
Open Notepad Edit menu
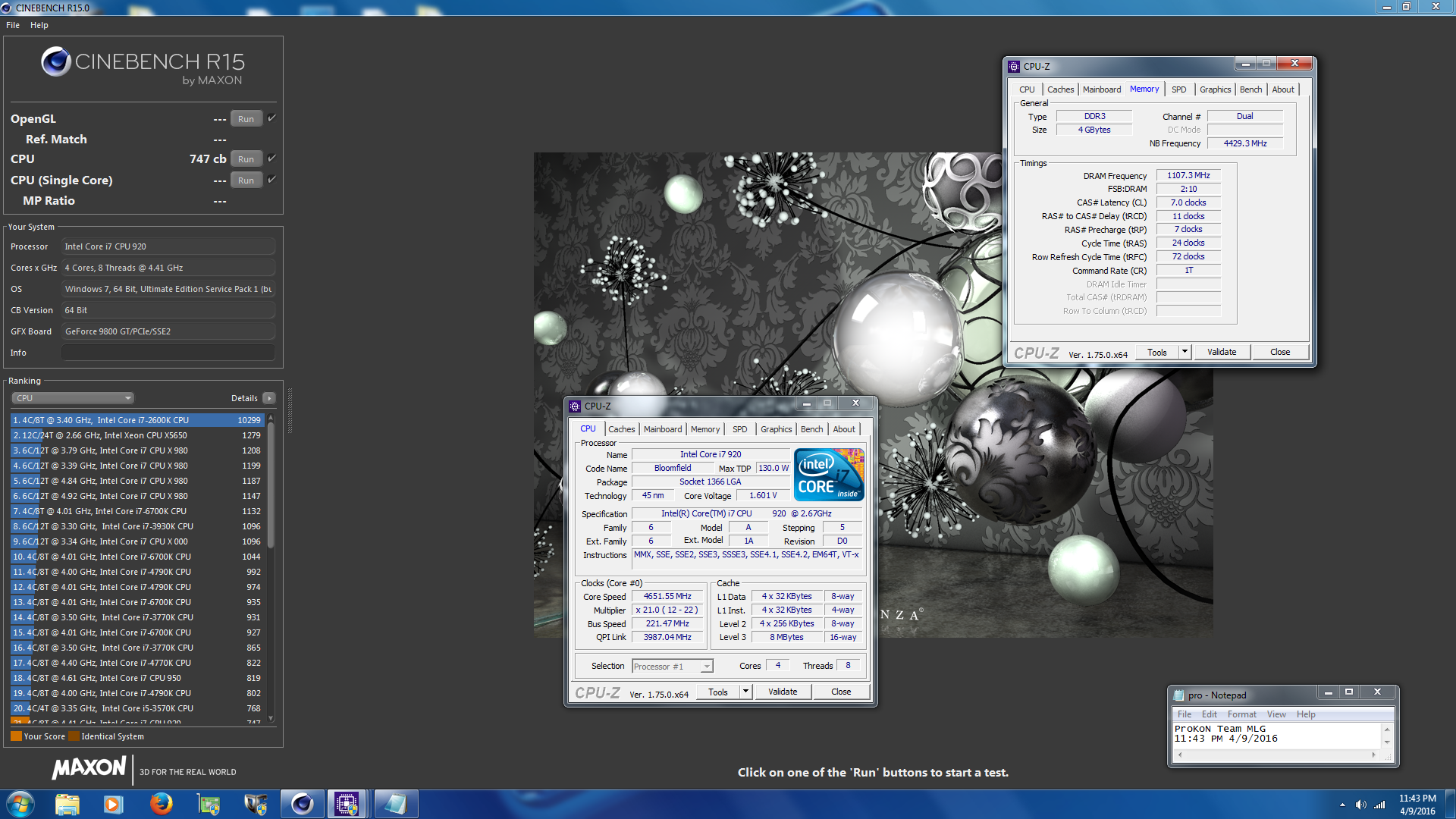1209,714
